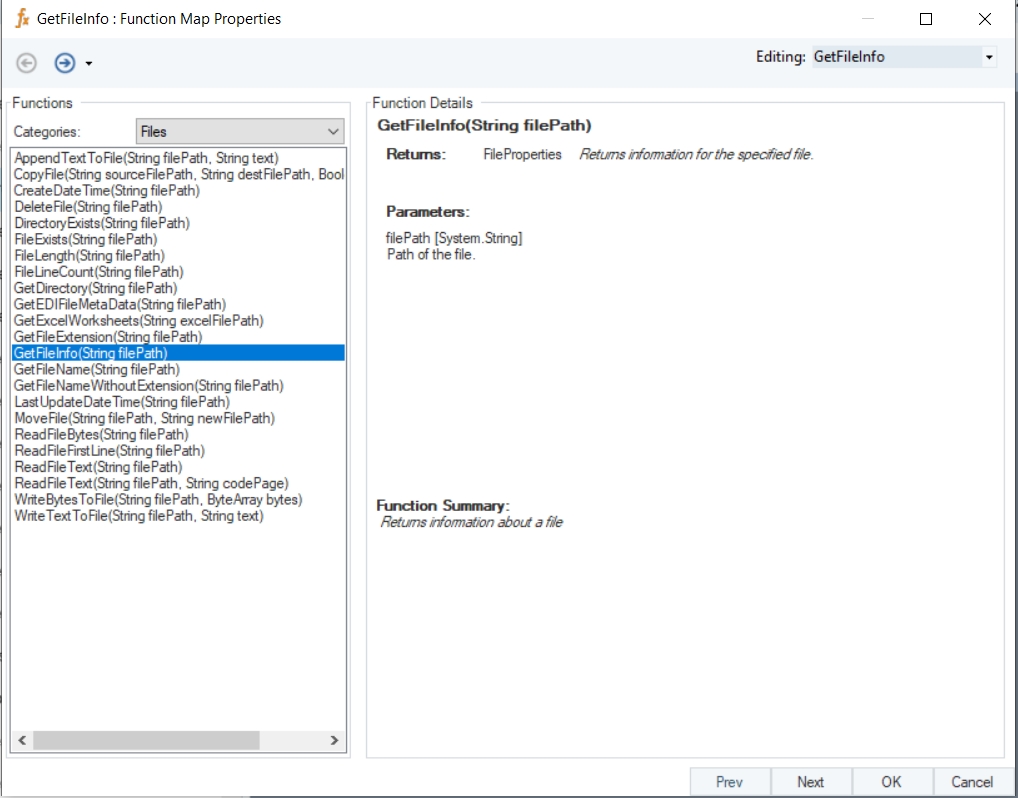The width and height of the screenshot is (1018, 798).
Task: Pick GetFileNameWithoutExtension from the list
Action: coord(149,386)
